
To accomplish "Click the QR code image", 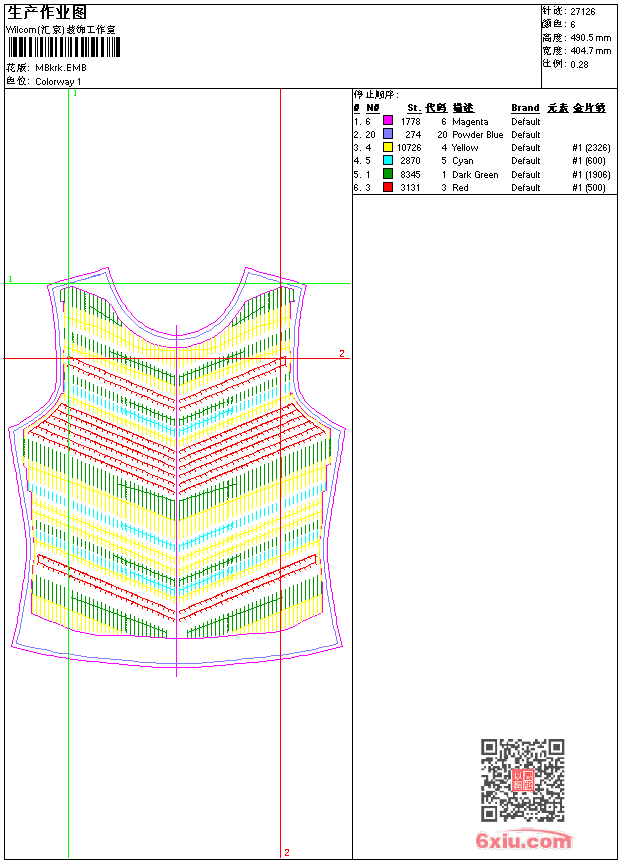I will click(522, 780).
